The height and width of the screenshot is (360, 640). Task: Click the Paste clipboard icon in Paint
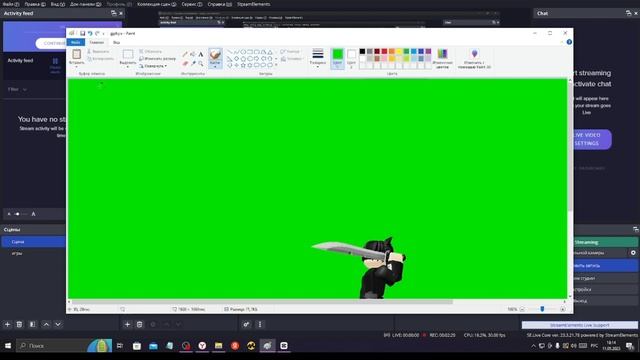click(76, 54)
